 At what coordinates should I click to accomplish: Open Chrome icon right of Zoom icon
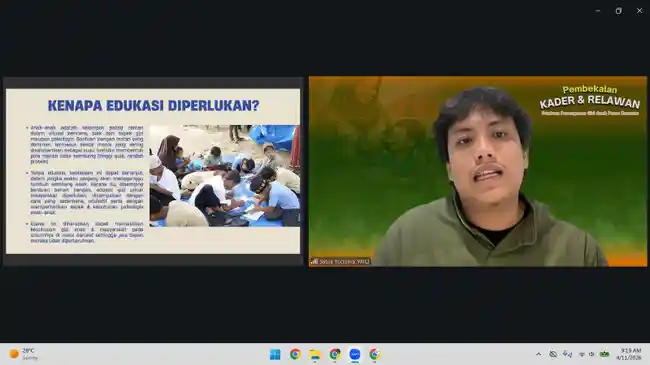[x=374, y=354]
